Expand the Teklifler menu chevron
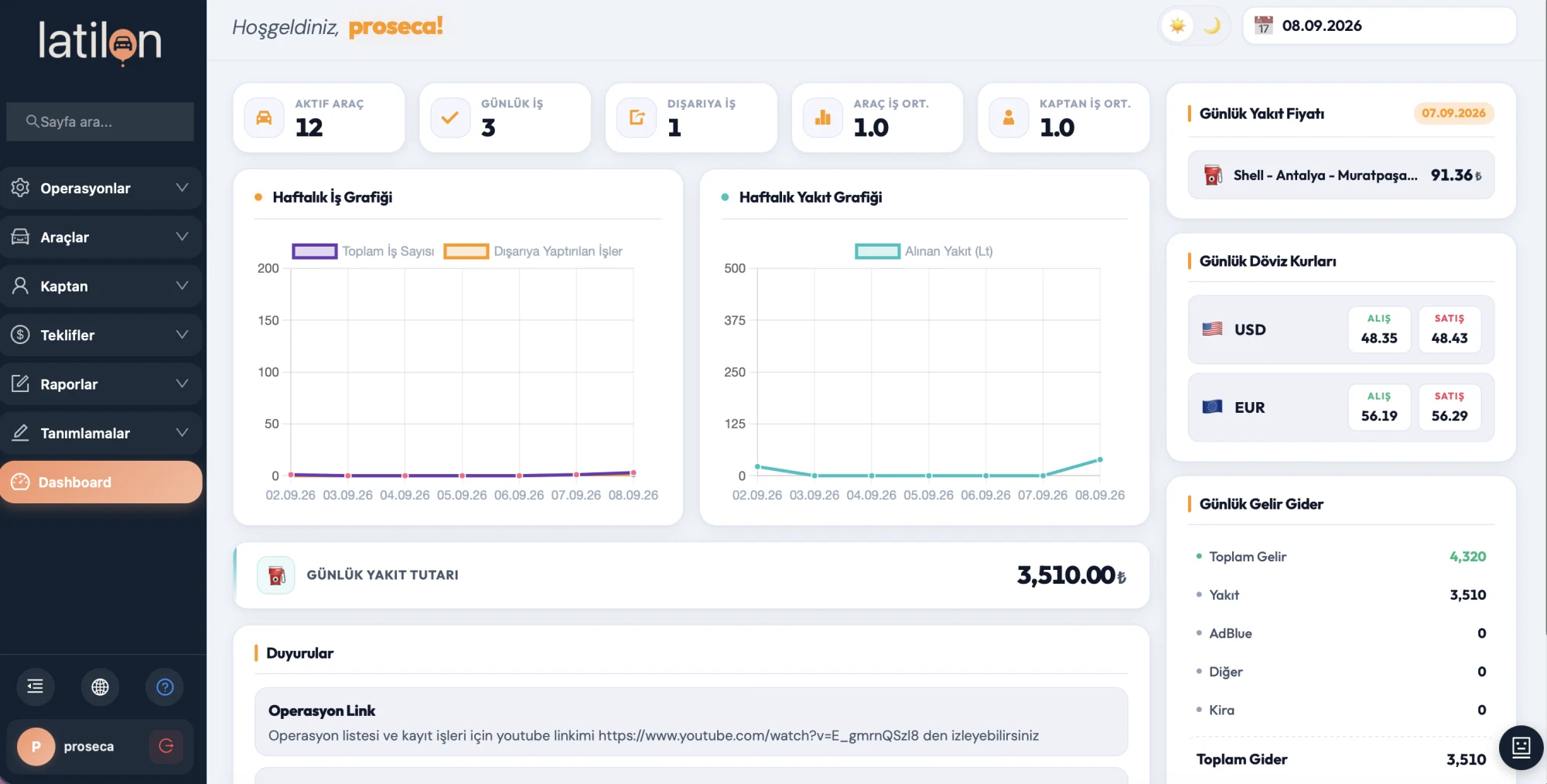The width and height of the screenshot is (1547, 784). pyautogui.click(x=182, y=335)
